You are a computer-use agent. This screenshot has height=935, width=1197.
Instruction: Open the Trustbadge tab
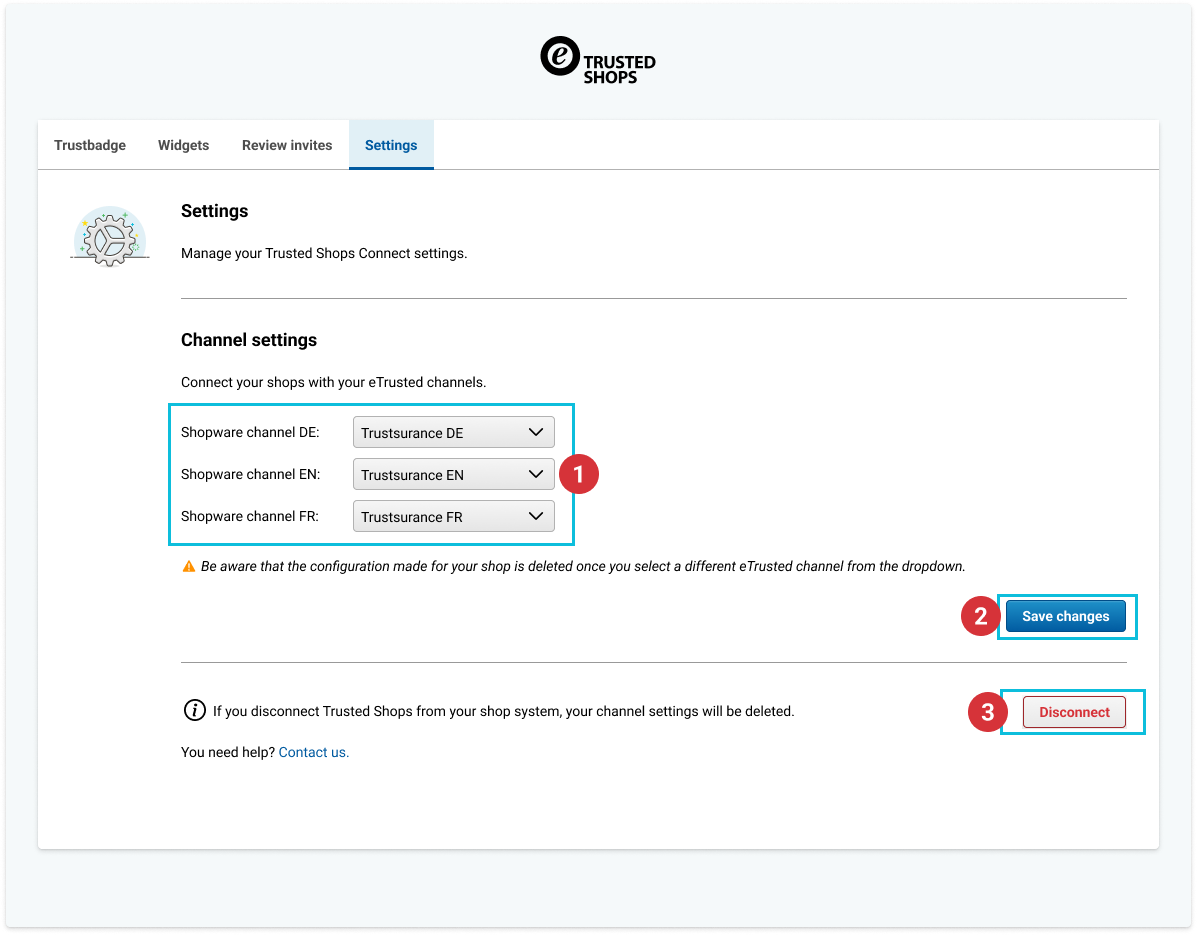(90, 145)
